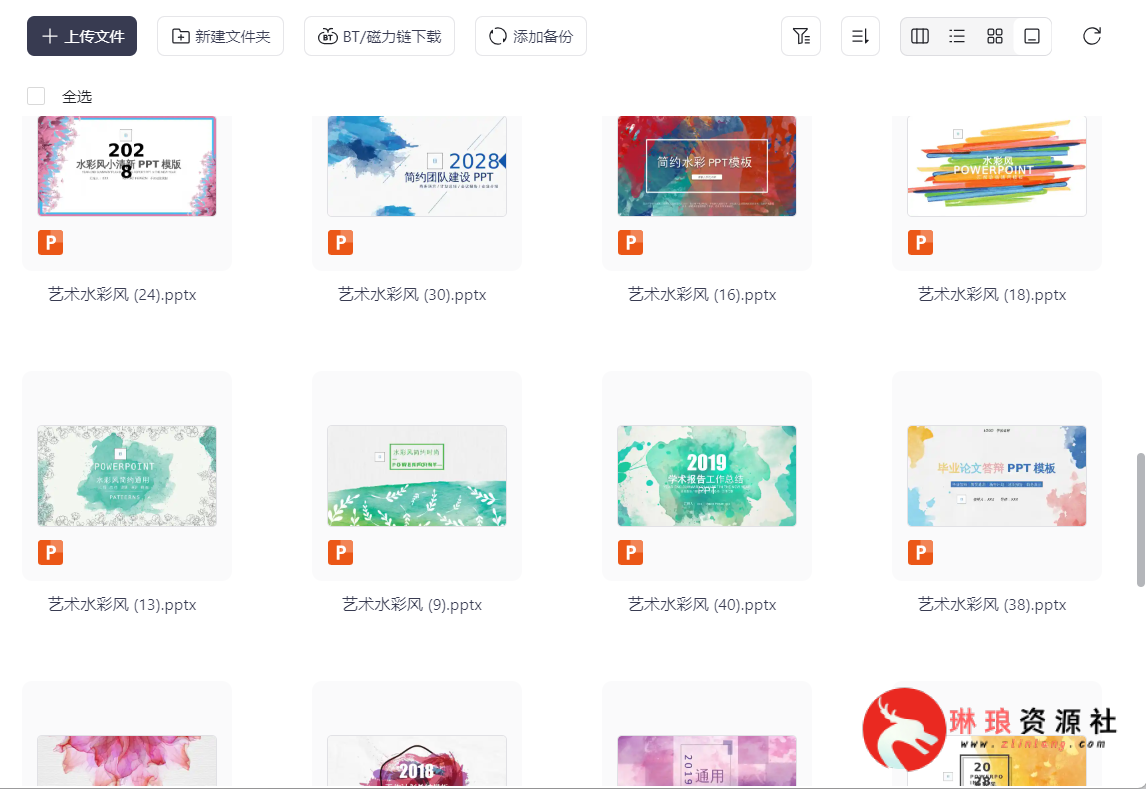Viewport: 1146px width, 789px height.
Task: Open thumbnail of 艺术水彩风 (30).pptx
Action: click(417, 166)
